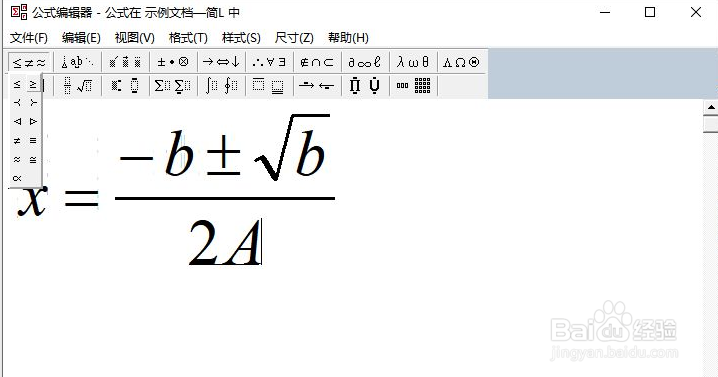Close the equation editor window
This screenshot has height=377, width=718.
(696, 12)
